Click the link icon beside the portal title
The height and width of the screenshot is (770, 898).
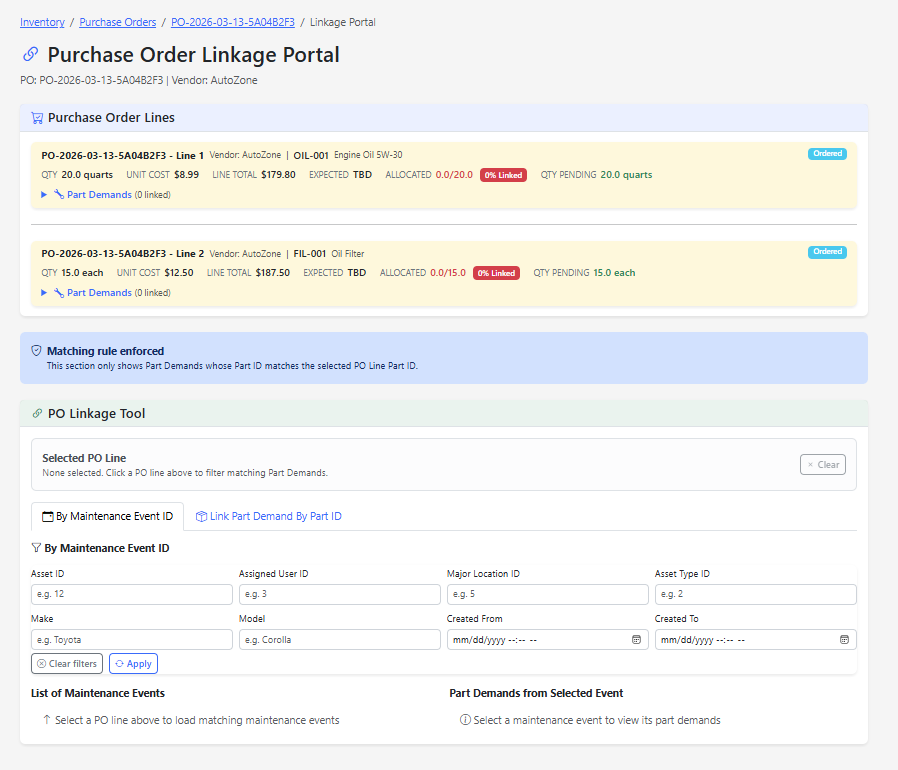(30, 54)
